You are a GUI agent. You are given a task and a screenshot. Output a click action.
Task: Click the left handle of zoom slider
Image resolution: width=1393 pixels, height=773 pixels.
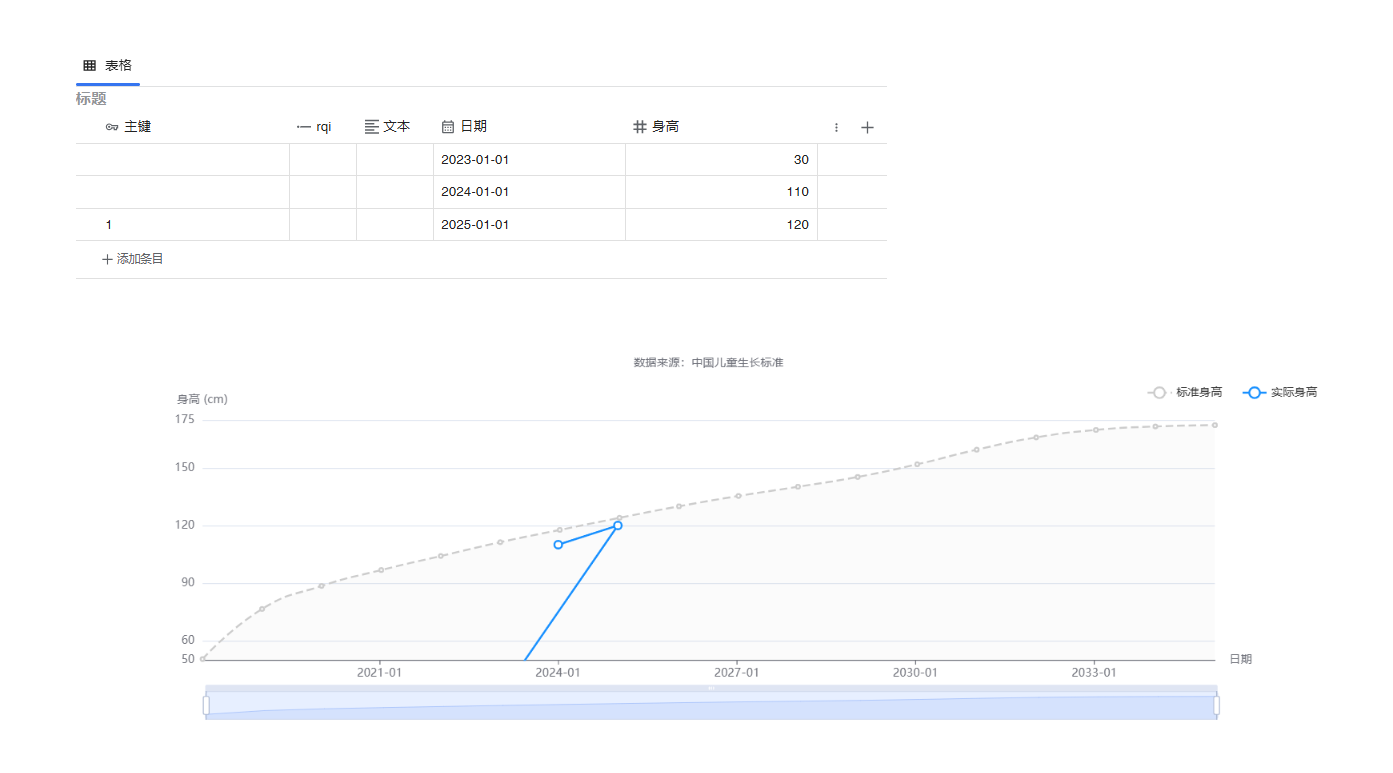(x=206, y=705)
